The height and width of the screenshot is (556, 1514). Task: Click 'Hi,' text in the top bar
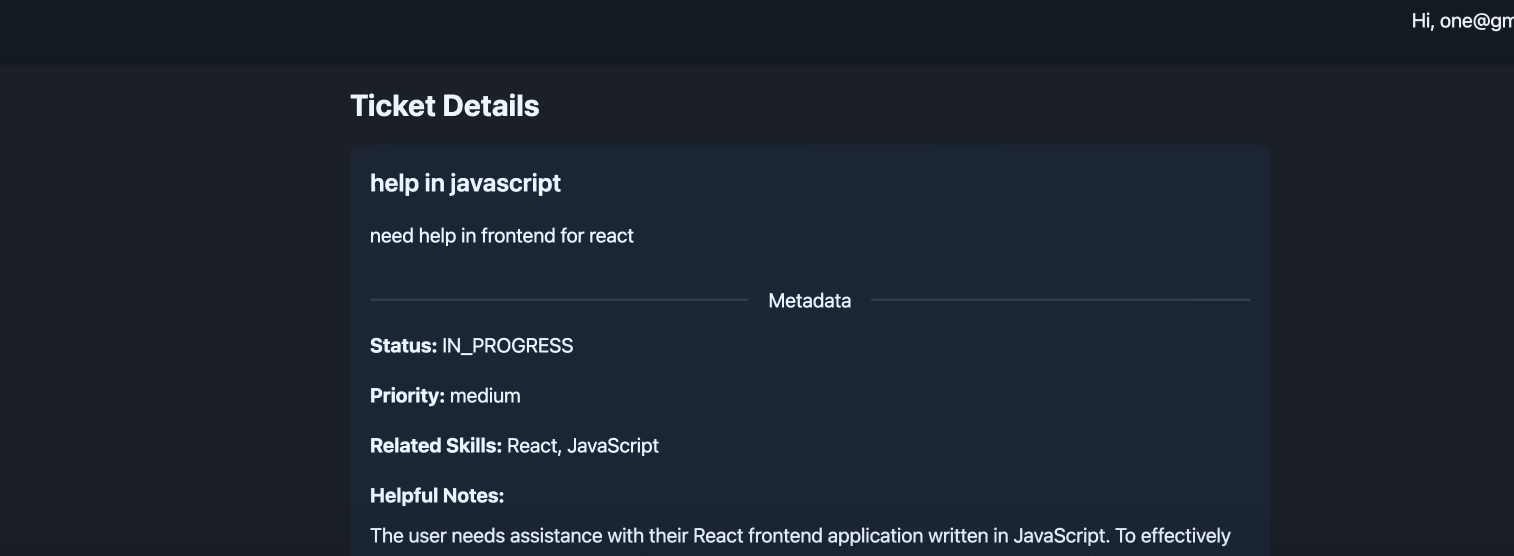pos(1422,22)
